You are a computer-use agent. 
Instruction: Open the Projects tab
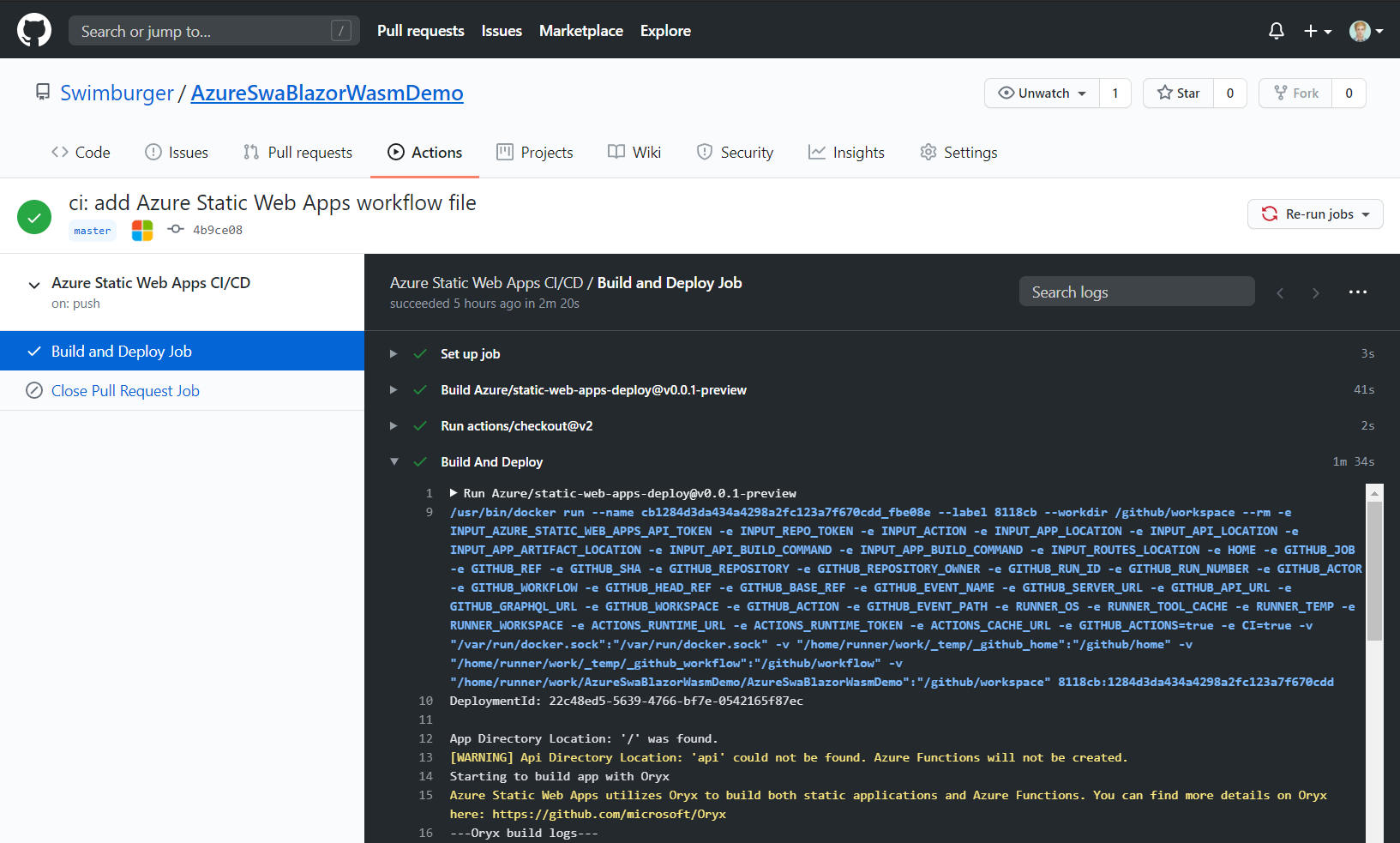pyautogui.click(x=535, y=152)
